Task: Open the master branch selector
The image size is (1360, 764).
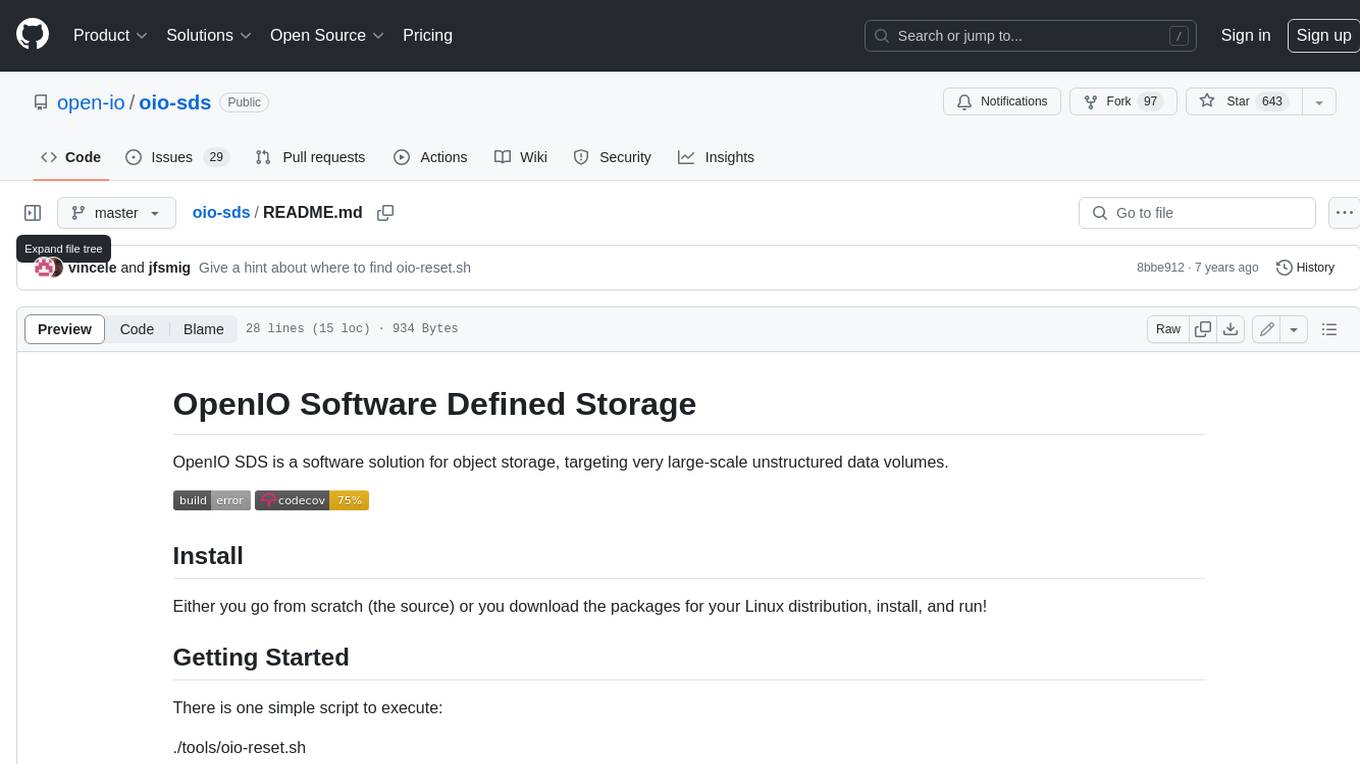Action: pyautogui.click(x=116, y=213)
